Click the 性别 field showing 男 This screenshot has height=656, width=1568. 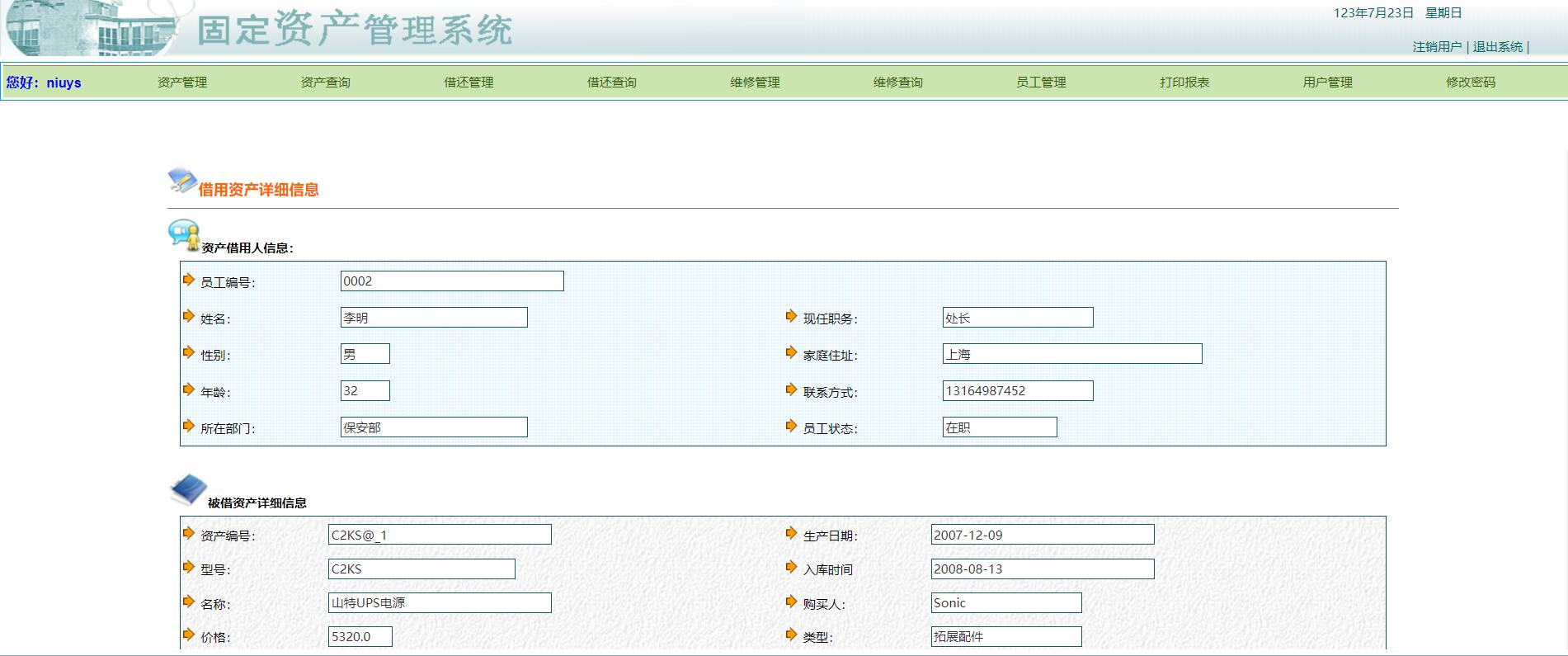coord(365,354)
